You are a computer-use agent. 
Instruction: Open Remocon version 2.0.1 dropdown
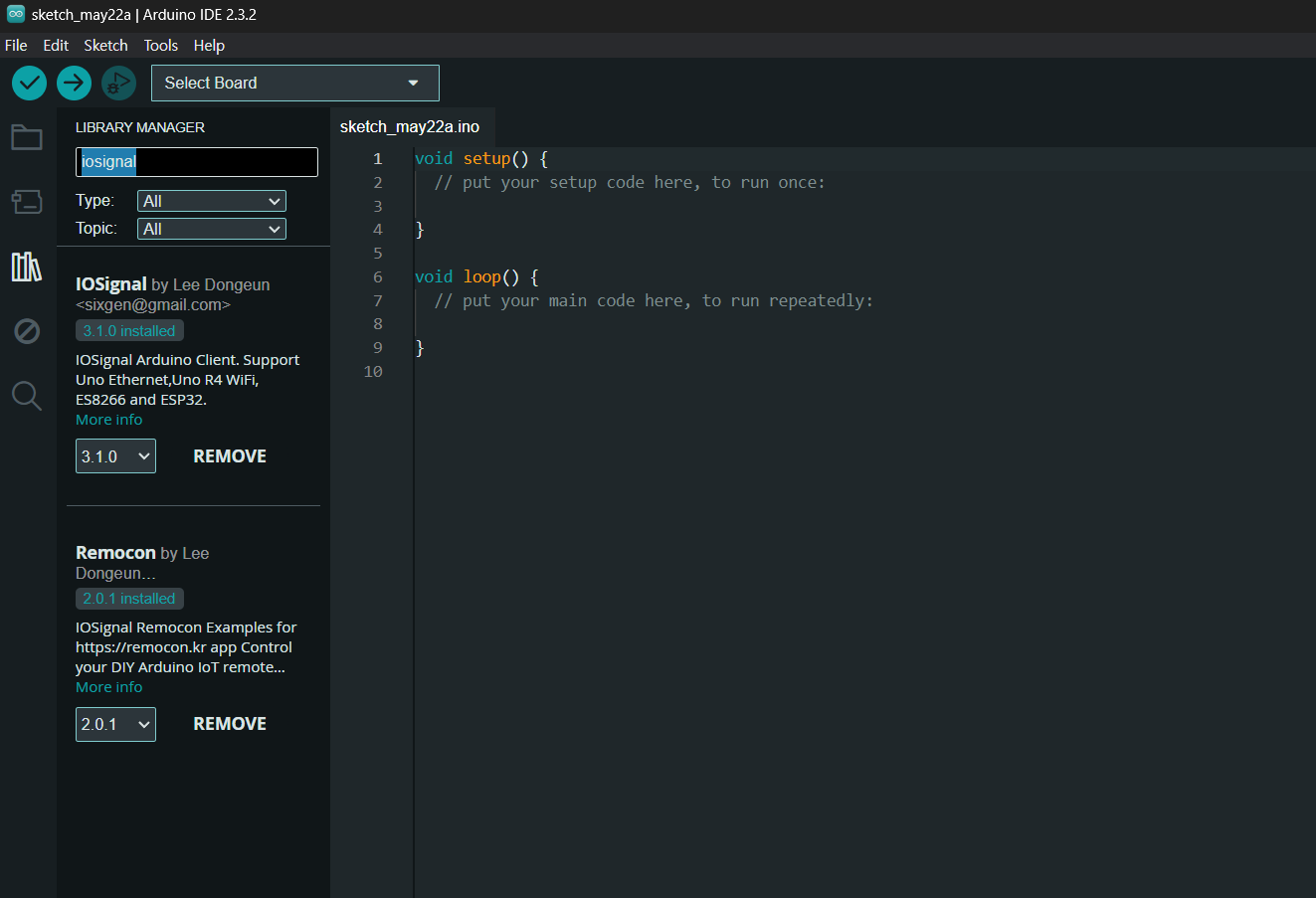click(115, 724)
